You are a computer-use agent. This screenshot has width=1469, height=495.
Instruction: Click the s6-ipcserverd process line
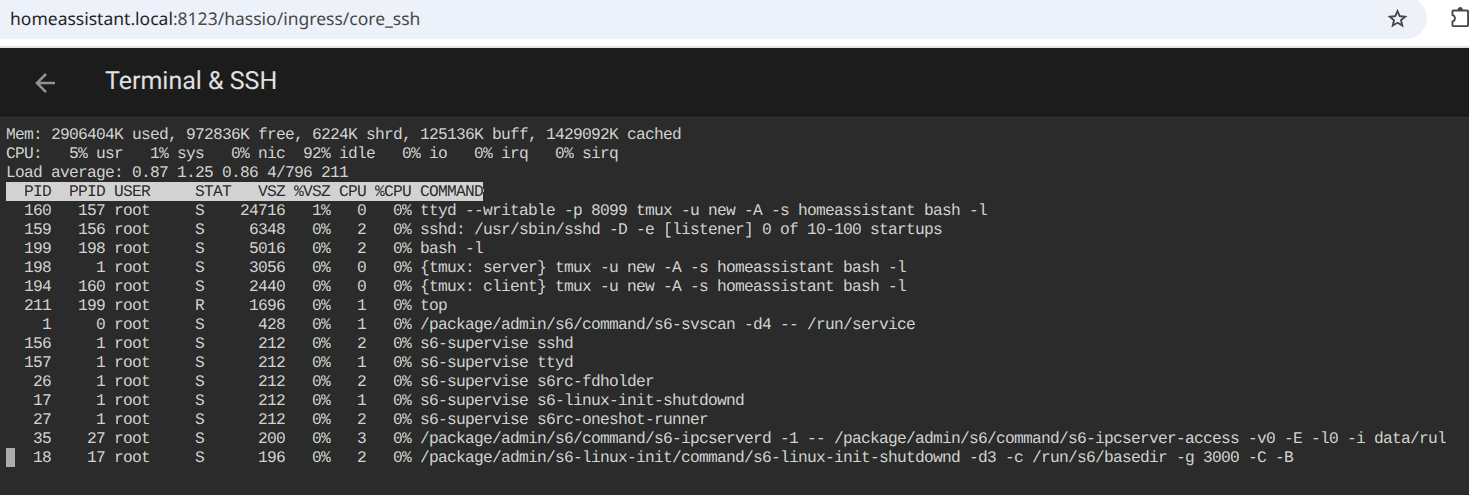[727, 438]
